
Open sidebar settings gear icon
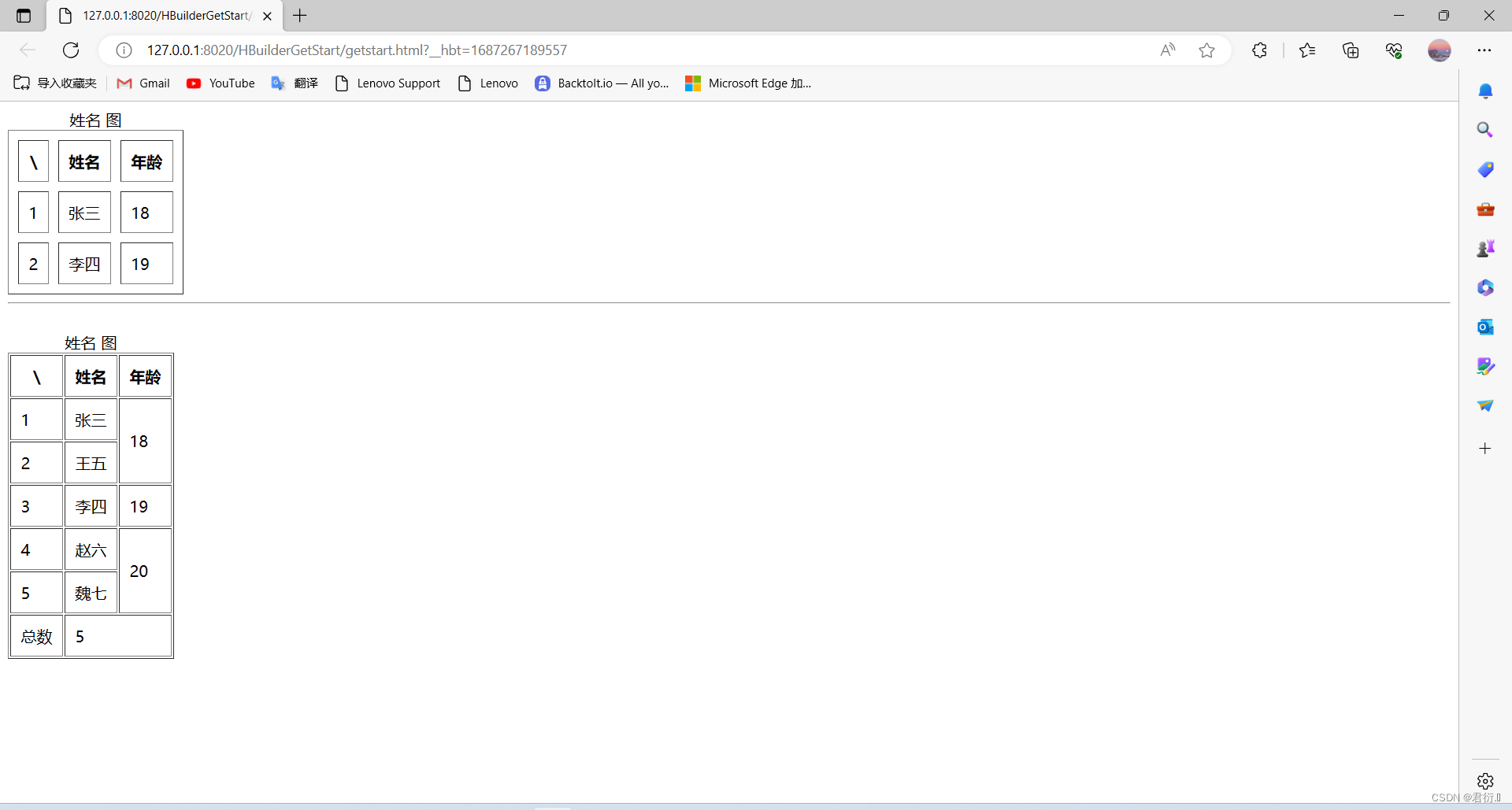(1485, 781)
